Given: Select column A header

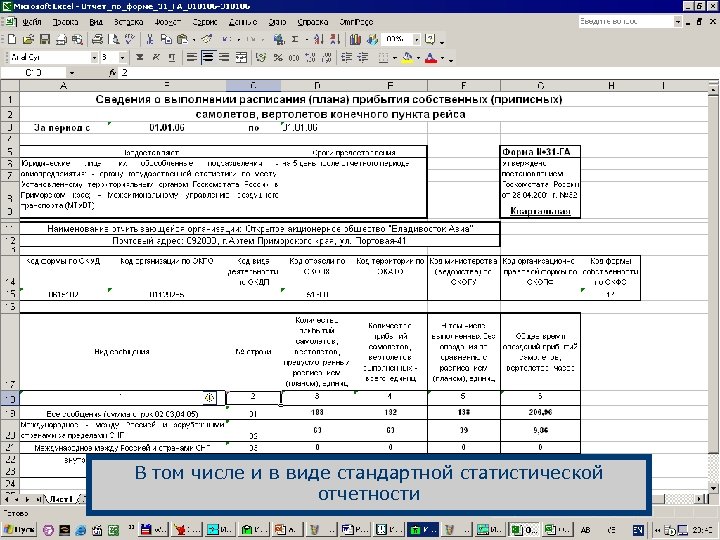Looking at the screenshot, I should coord(63,86).
